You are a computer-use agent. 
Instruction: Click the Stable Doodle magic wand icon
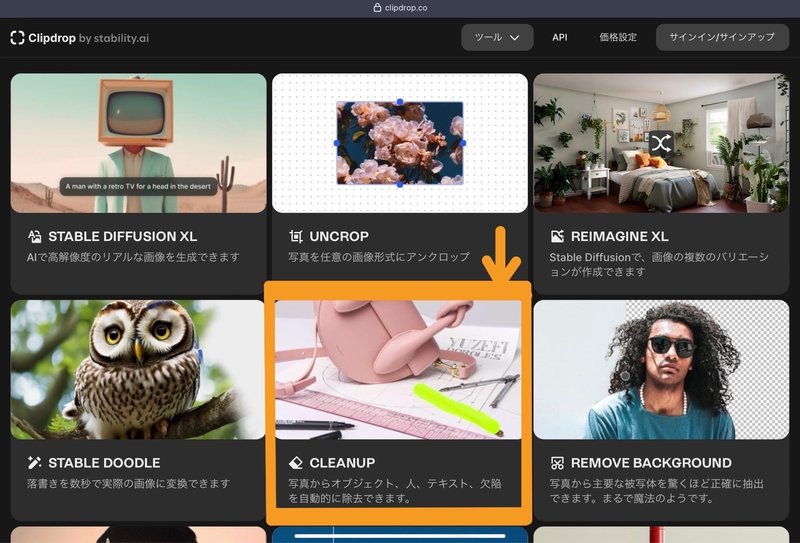(x=34, y=463)
